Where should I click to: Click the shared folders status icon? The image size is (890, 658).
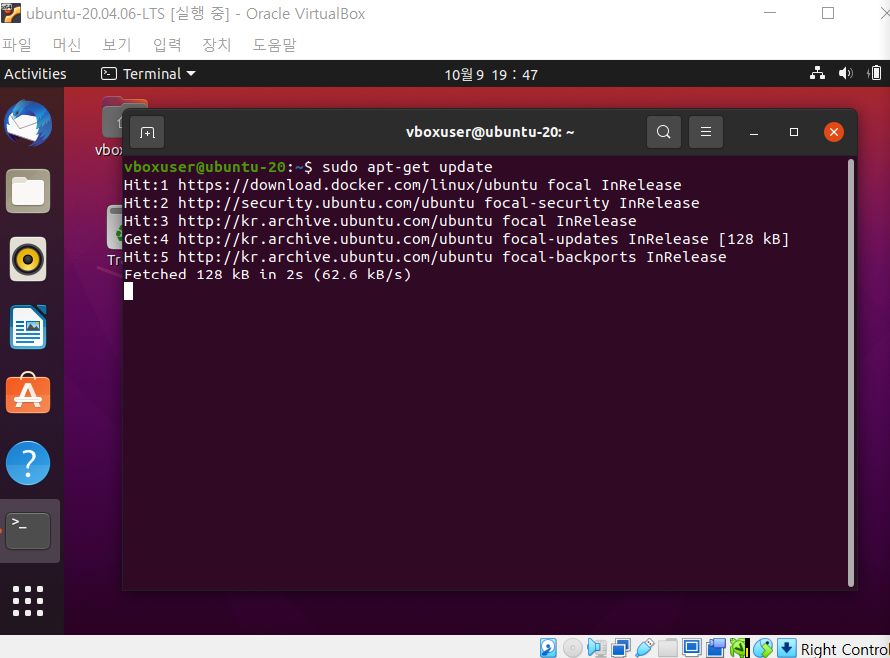[x=668, y=648]
